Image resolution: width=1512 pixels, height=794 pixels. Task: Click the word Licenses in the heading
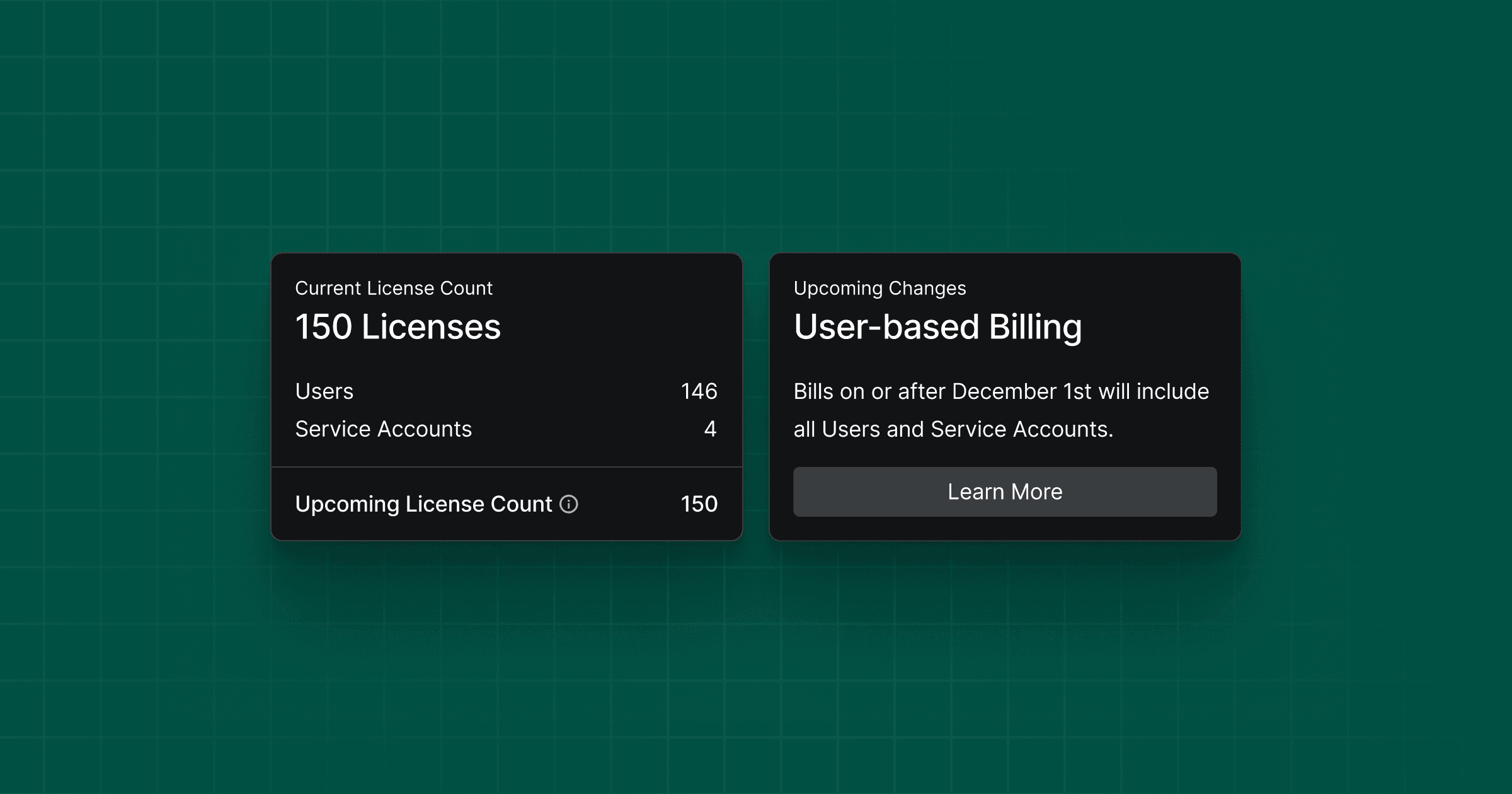pyautogui.click(x=431, y=327)
